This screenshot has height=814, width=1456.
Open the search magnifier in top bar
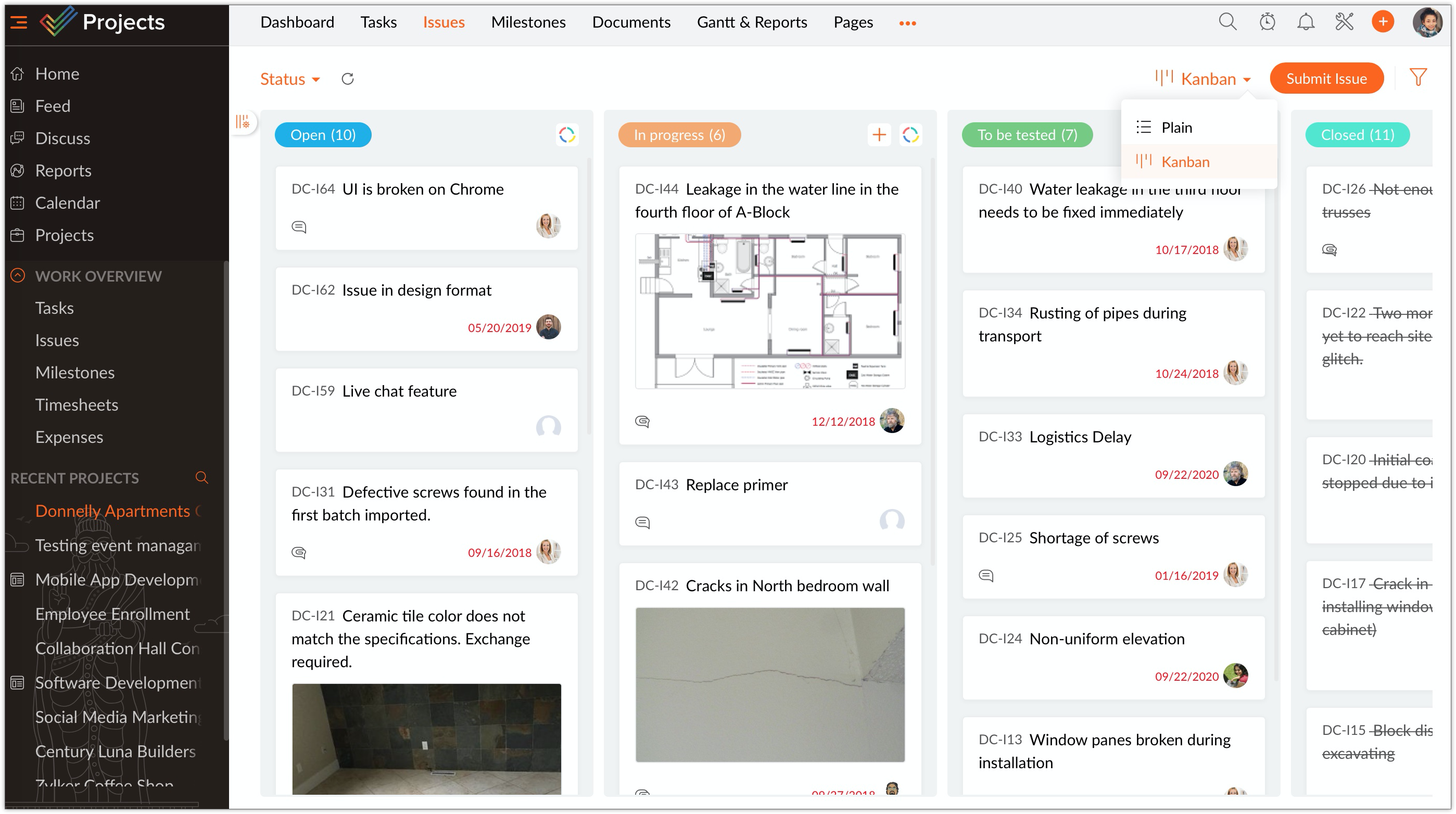tap(1227, 22)
